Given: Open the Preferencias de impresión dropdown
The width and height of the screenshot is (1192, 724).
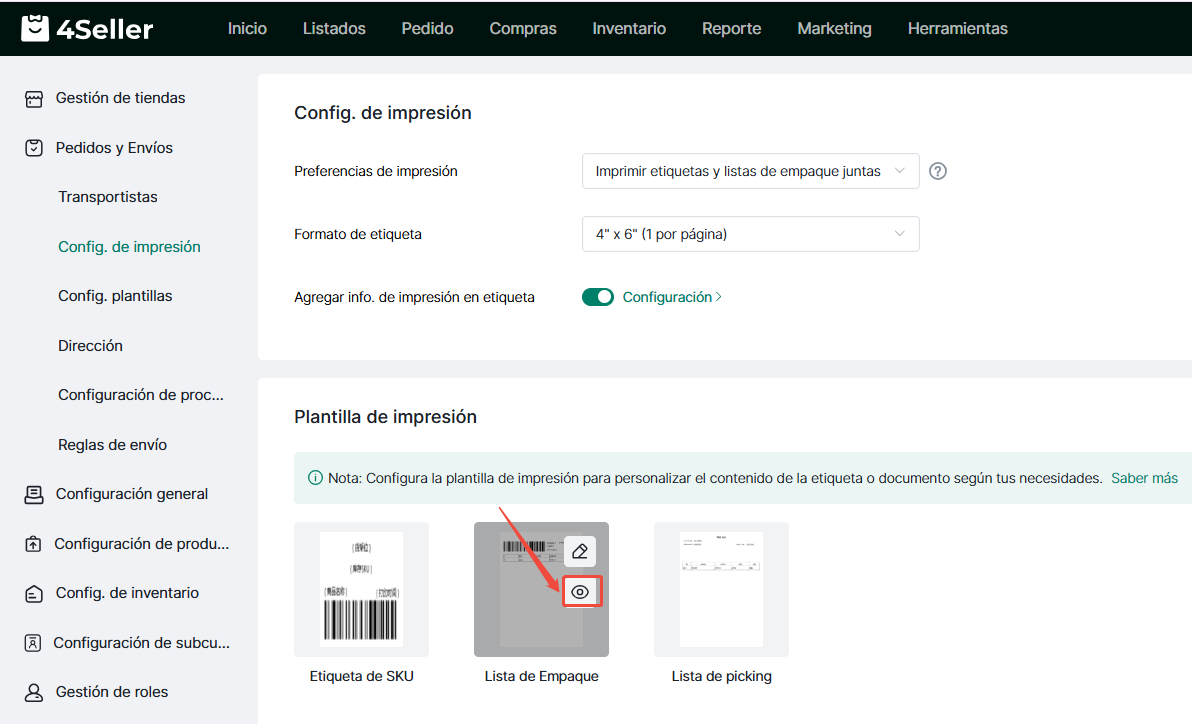Looking at the screenshot, I should pos(750,171).
